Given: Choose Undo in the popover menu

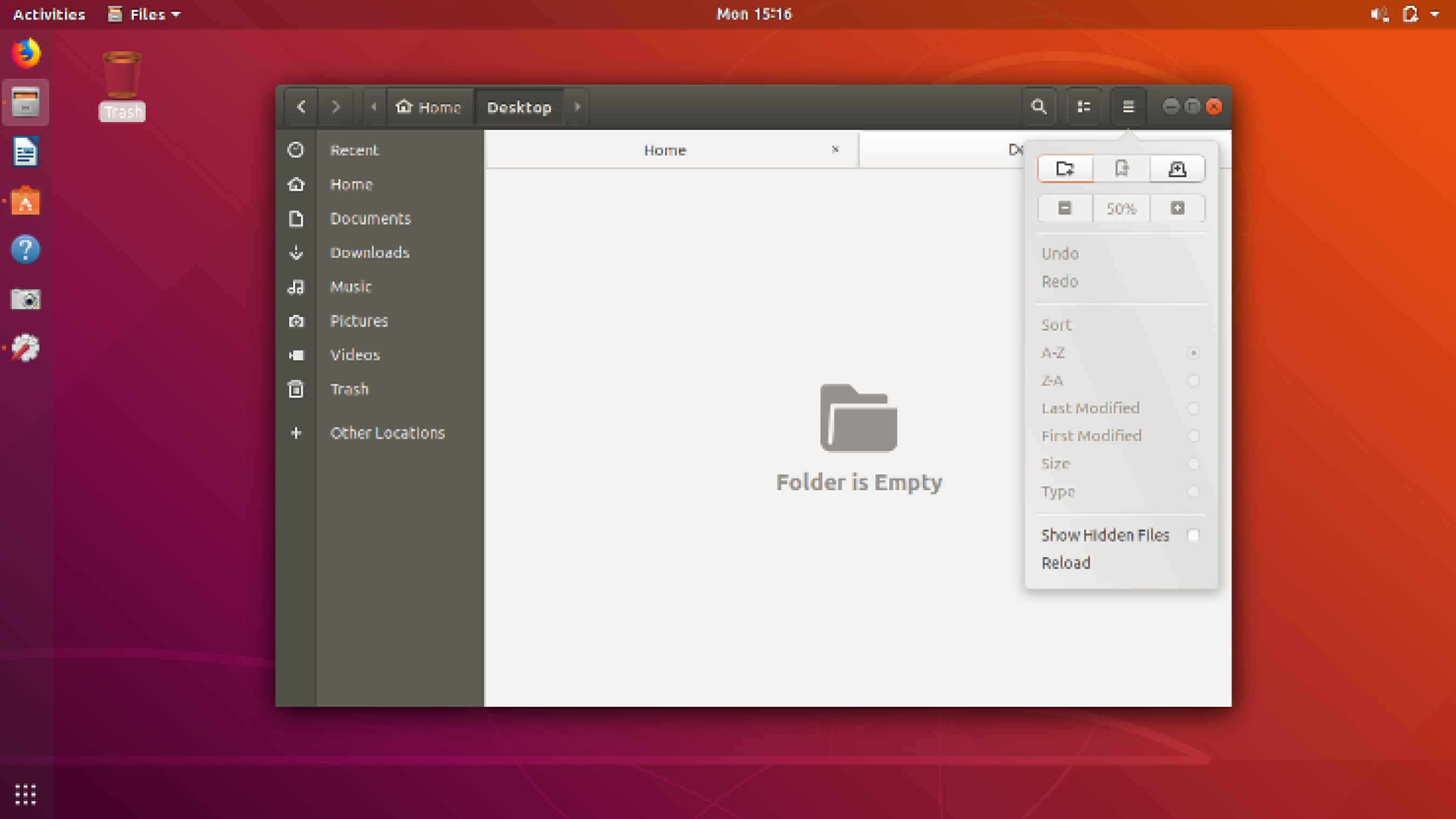Looking at the screenshot, I should (x=1121, y=253).
